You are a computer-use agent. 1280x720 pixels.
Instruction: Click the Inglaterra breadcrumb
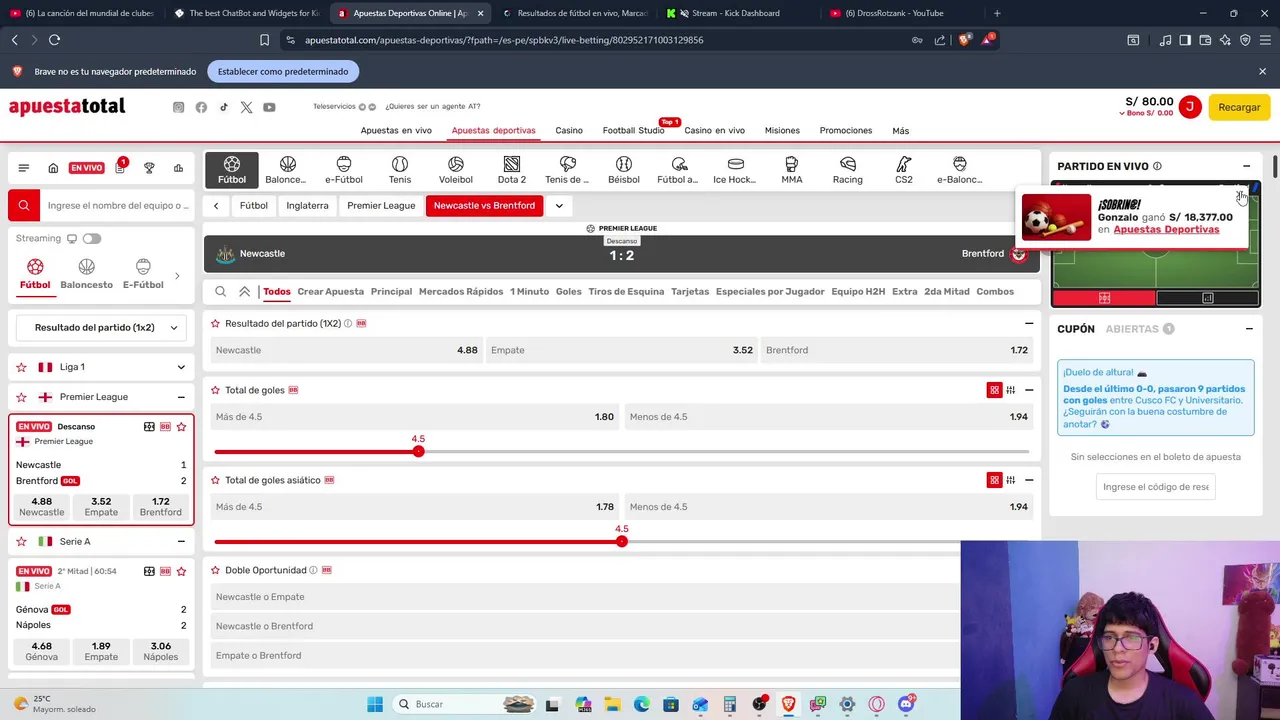pyautogui.click(x=307, y=206)
